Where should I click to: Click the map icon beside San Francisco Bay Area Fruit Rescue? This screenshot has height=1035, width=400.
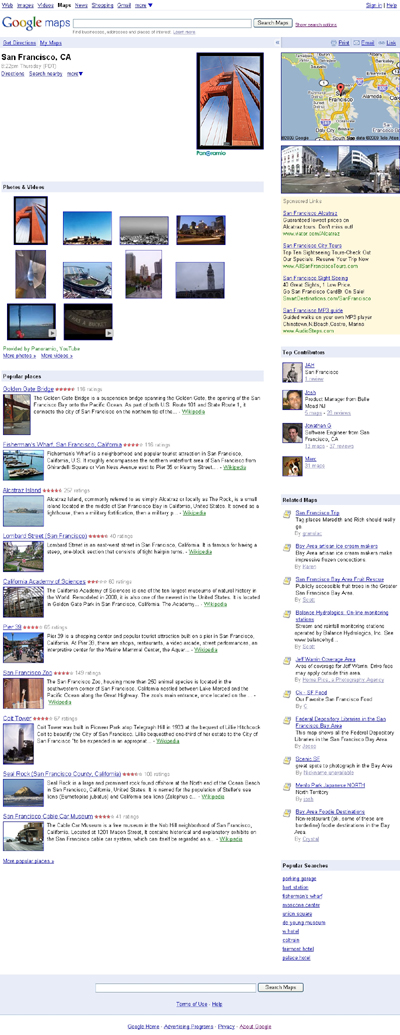pyautogui.click(x=286, y=580)
